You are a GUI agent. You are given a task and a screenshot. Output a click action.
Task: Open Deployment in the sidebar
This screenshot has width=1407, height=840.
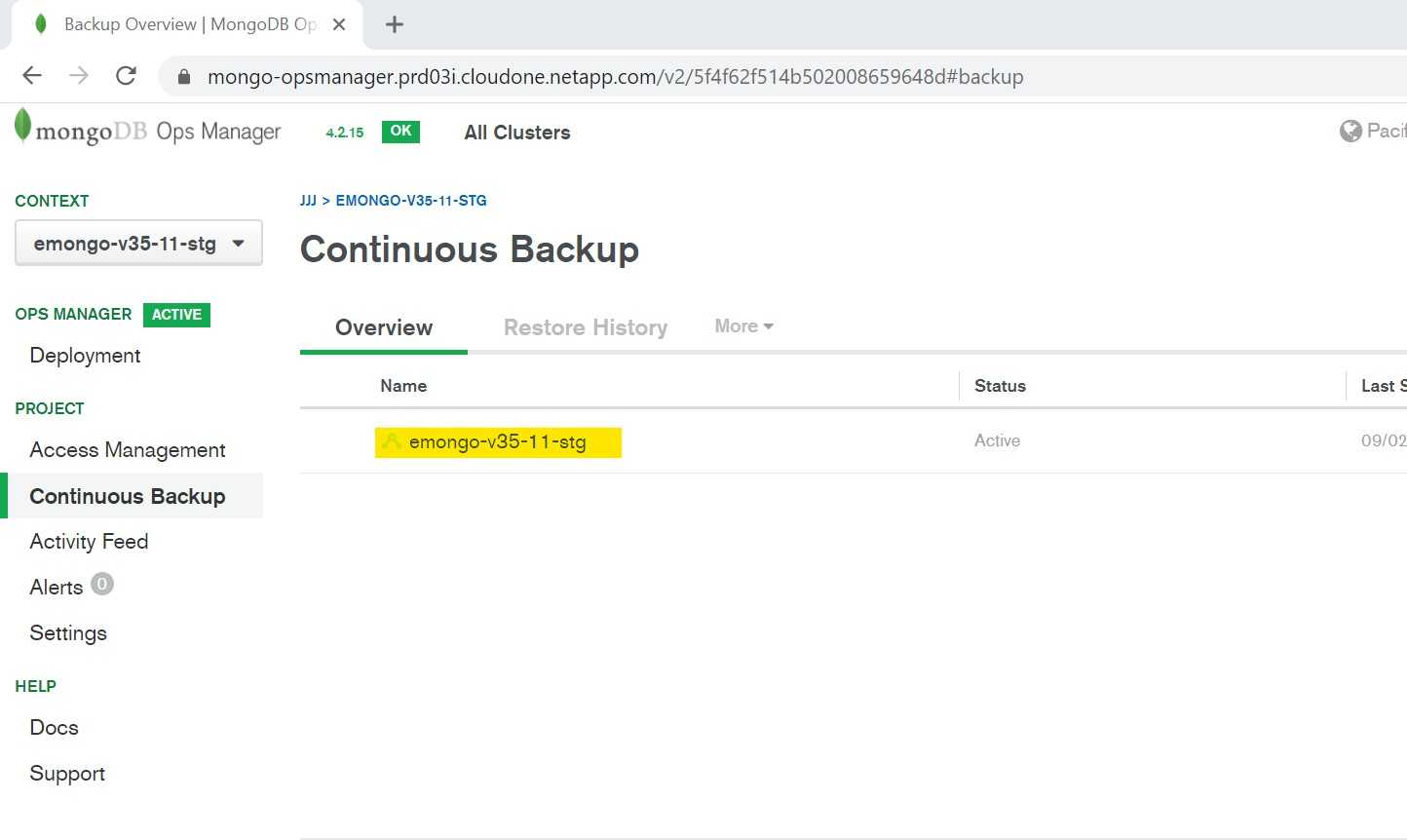[x=86, y=356]
